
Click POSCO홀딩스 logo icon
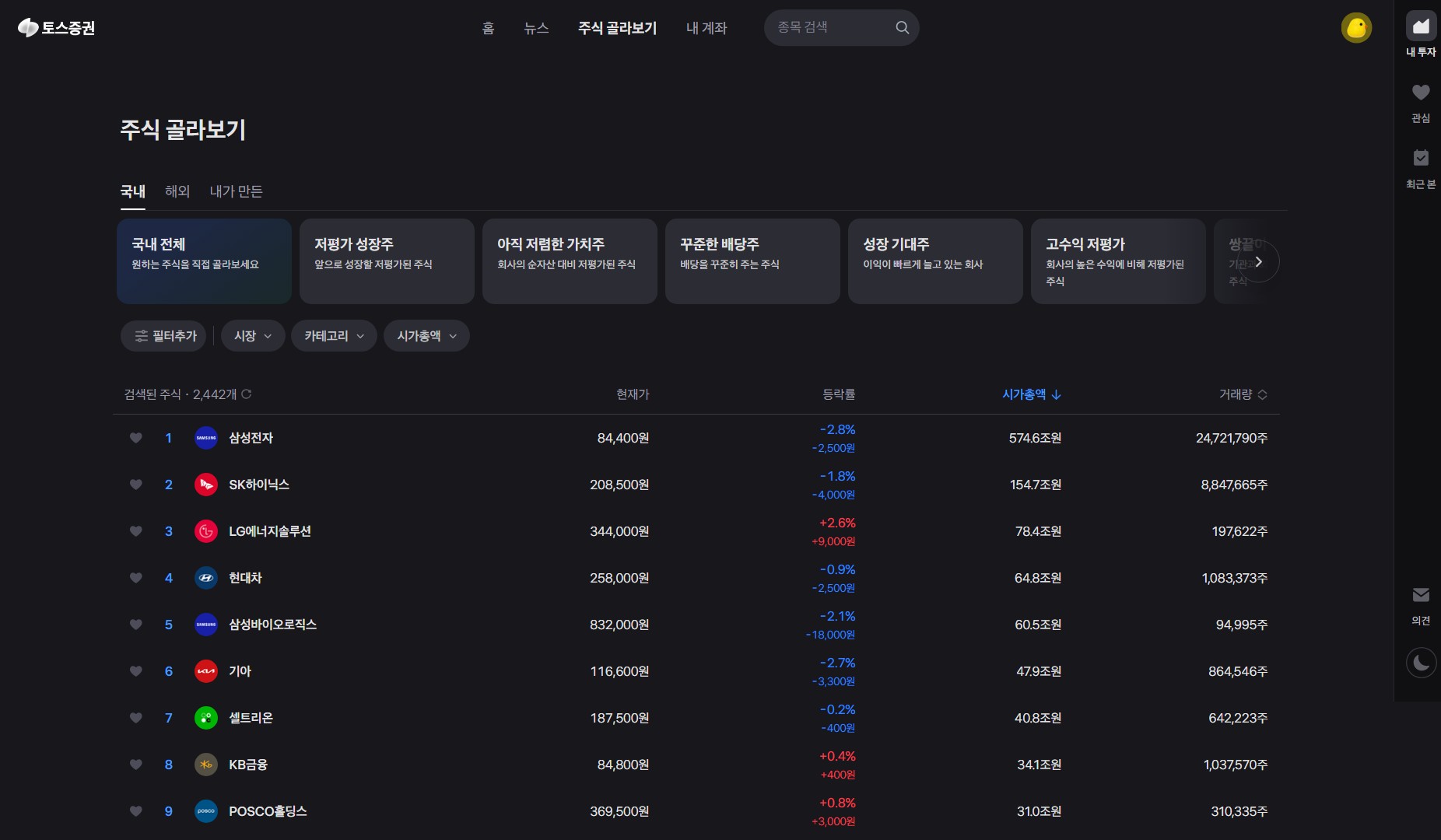[206, 811]
